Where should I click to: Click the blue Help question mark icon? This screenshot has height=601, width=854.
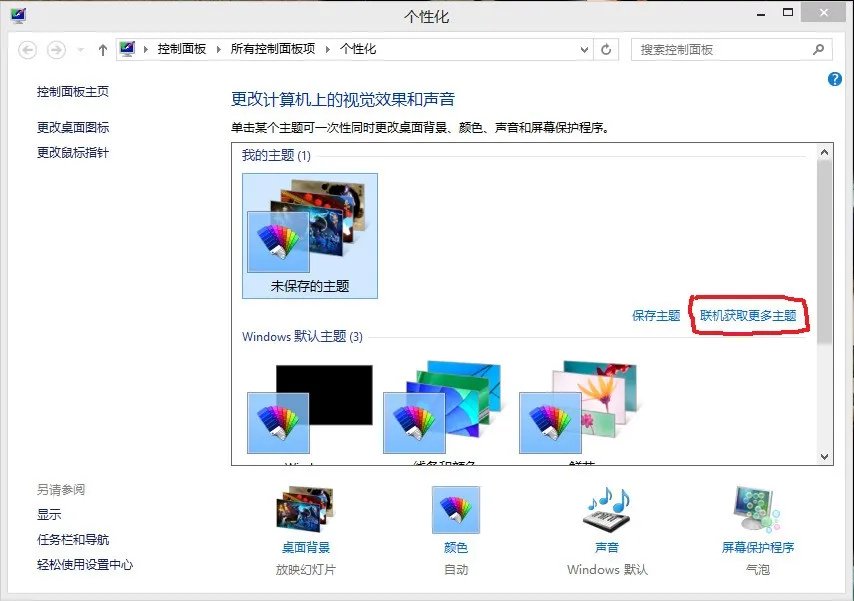(x=835, y=79)
